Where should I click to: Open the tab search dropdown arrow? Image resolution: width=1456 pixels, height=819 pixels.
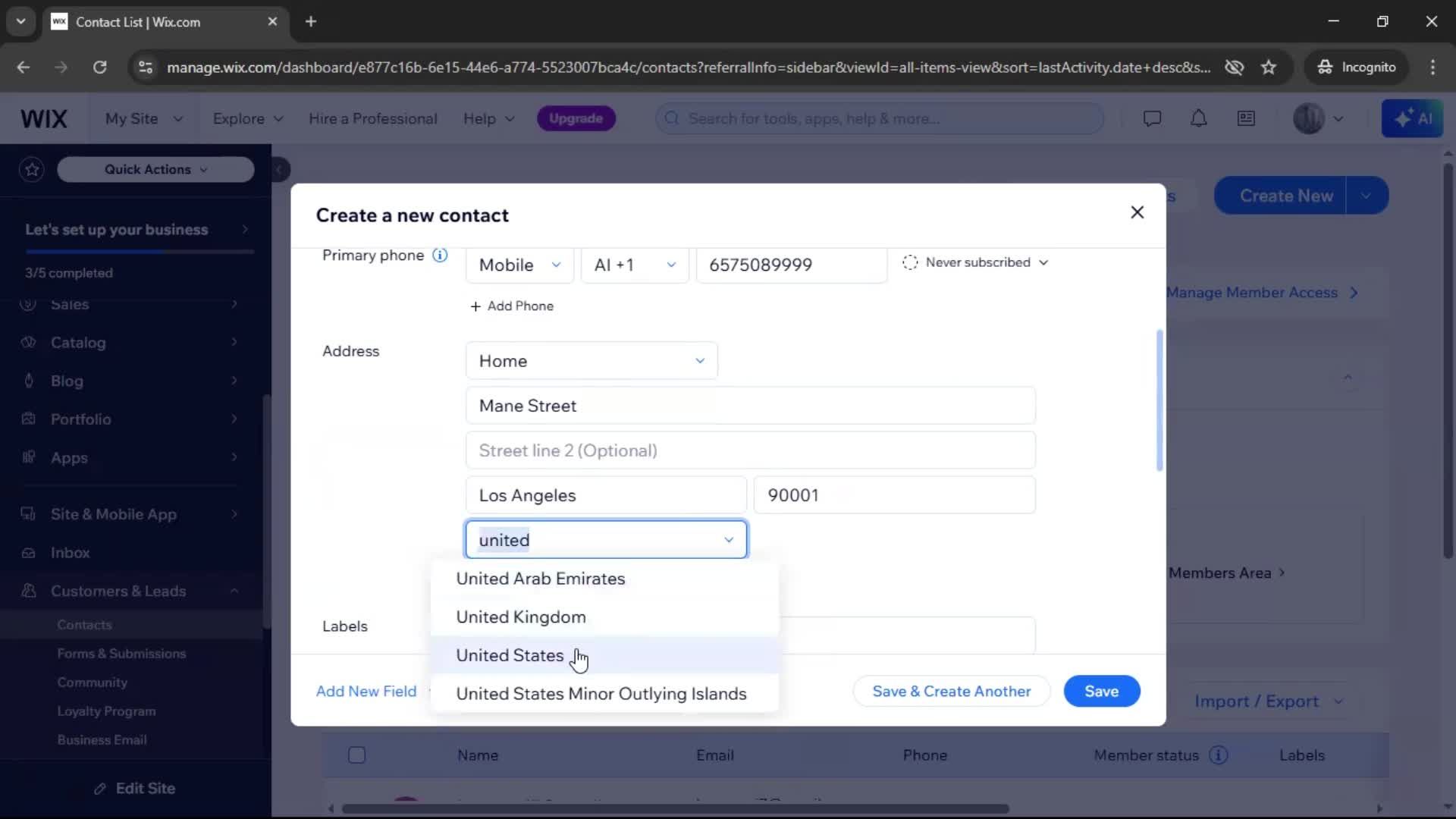[x=20, y=22]
